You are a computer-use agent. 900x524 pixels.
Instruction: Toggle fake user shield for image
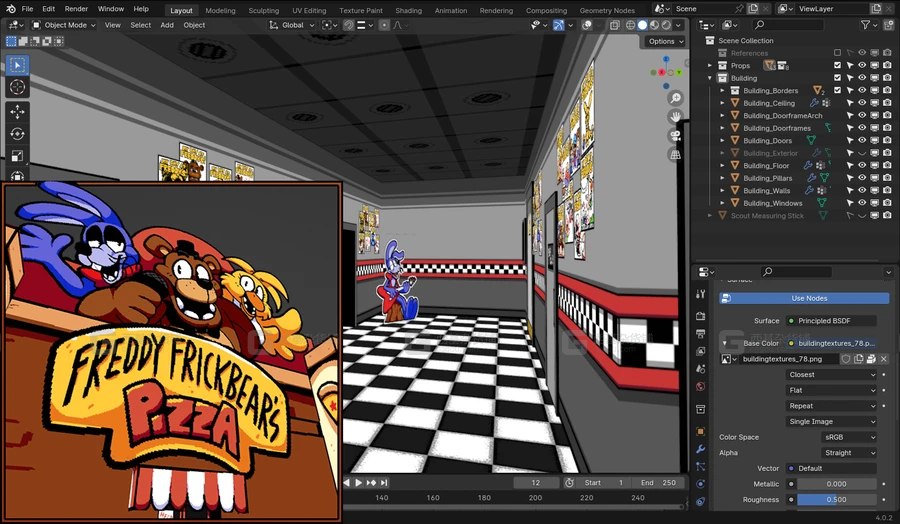pyautogui.click(x=845, y=359)
